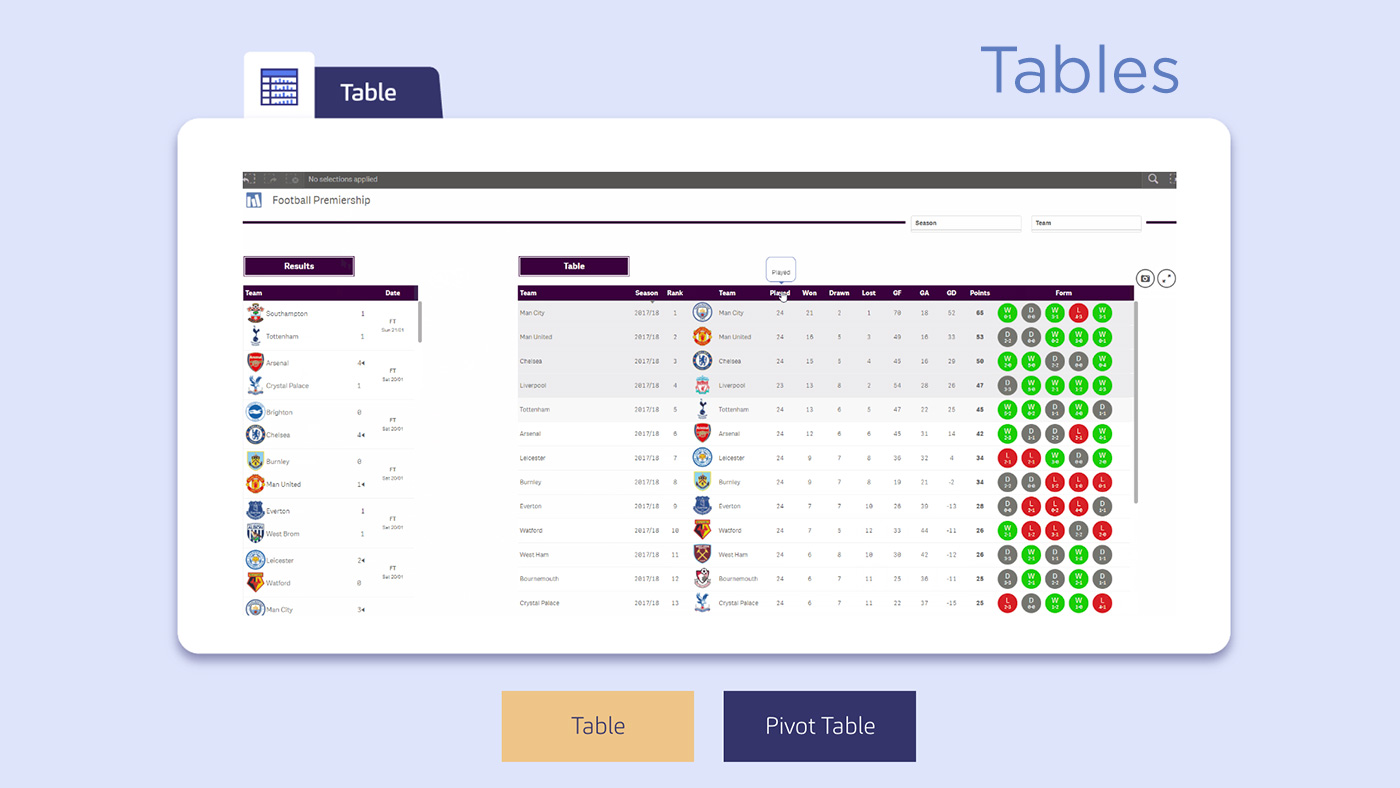1400x788 pixels.
Task: Sort by GA column header
Action: (x=925, y=293)
